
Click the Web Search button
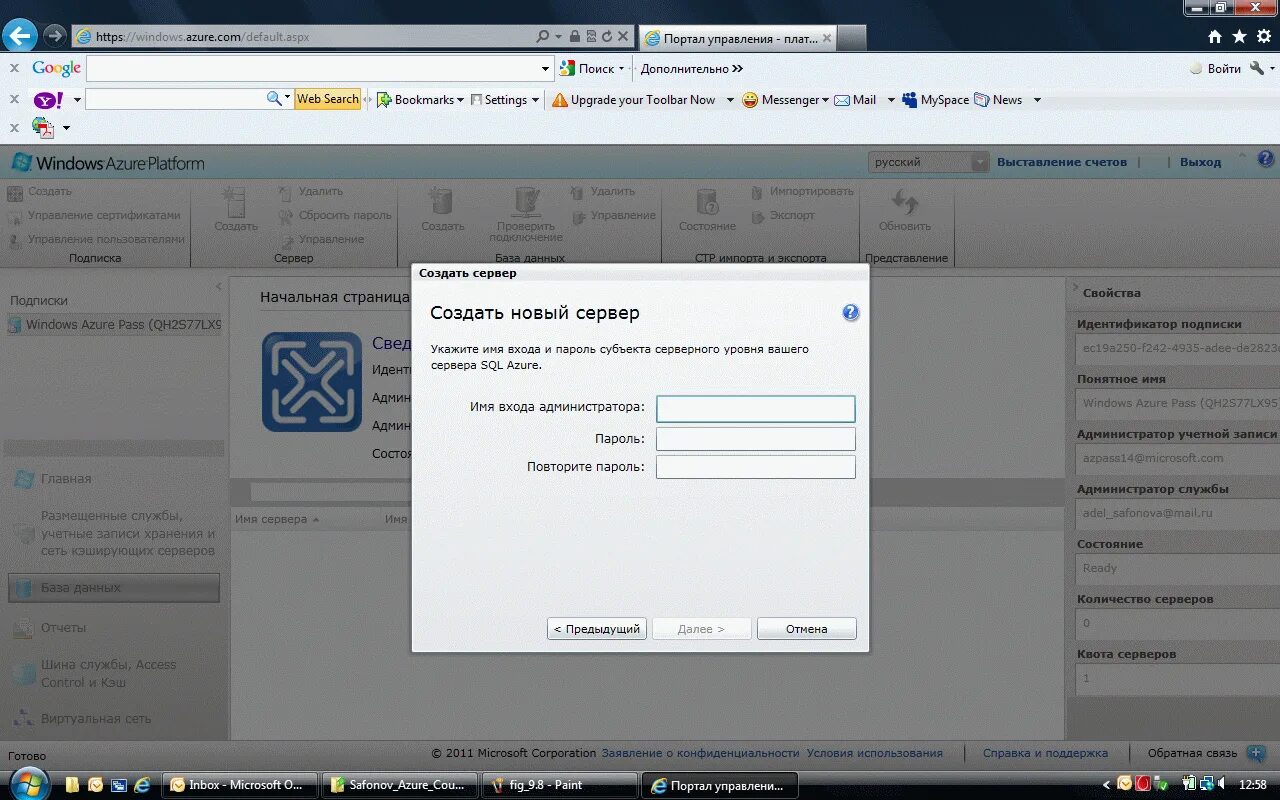pos(327,99)
